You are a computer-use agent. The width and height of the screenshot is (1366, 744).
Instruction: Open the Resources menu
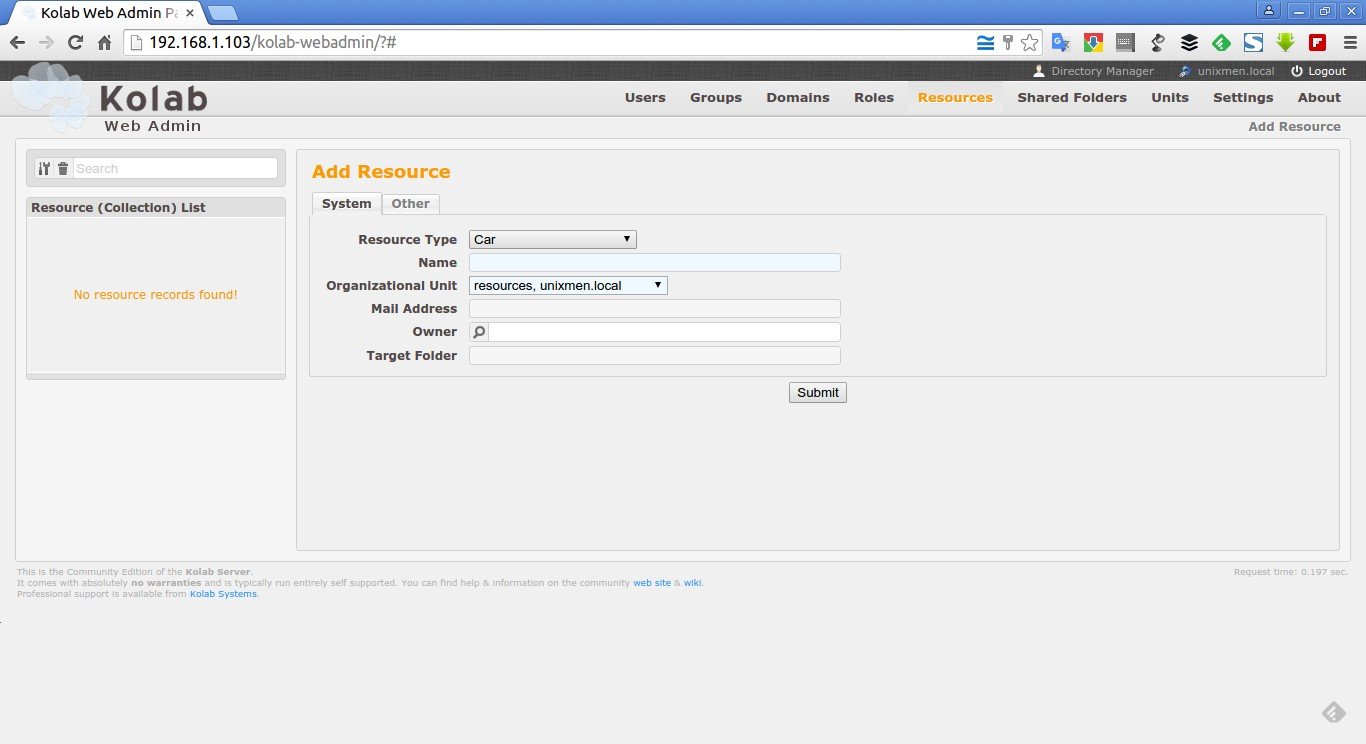click(955, 97)
